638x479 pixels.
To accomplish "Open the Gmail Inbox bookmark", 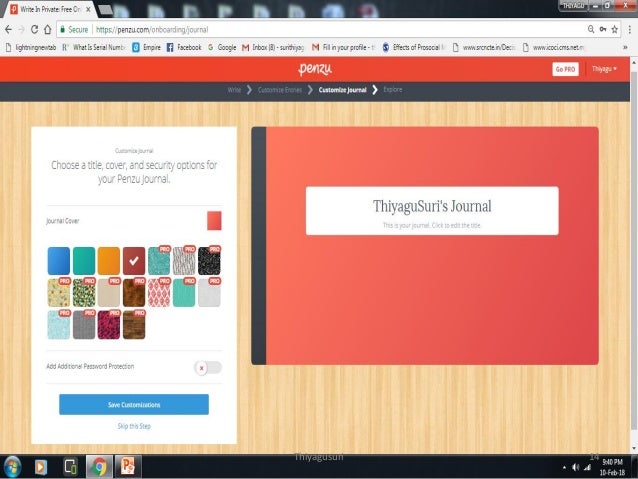I will click(273, 47).
